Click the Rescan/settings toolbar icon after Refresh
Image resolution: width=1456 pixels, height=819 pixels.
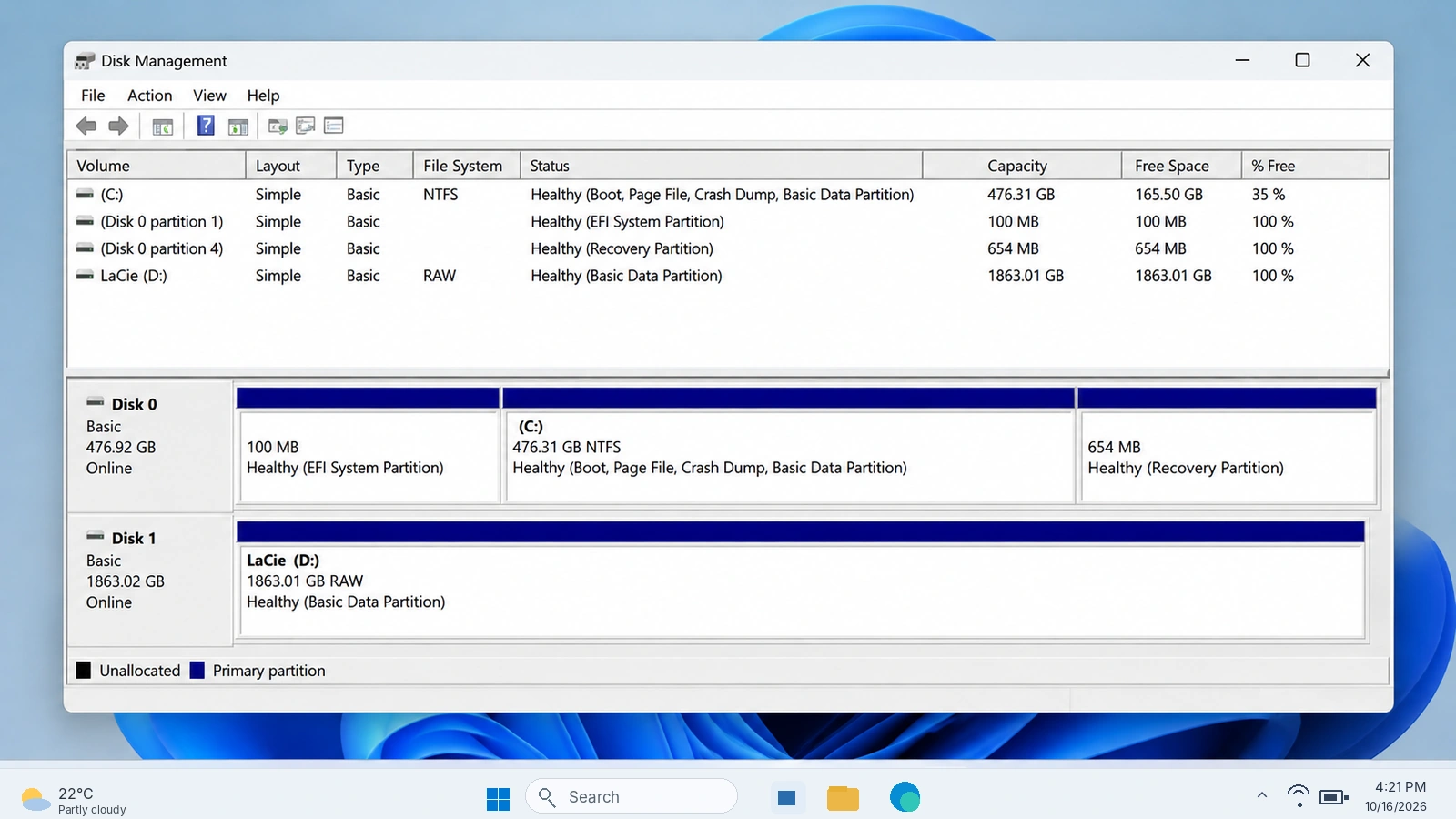pyautogui.click(x=306, y=126)
